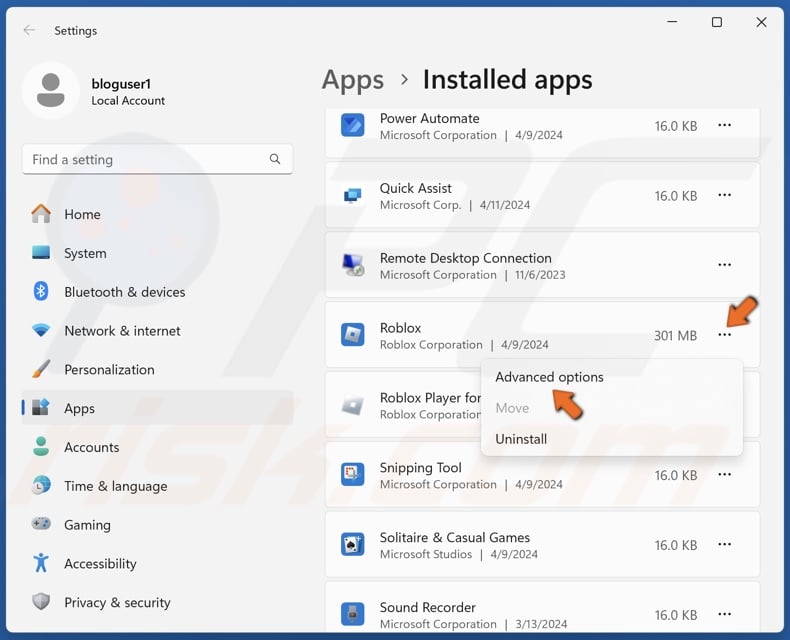Open three-dot menu for Sound Recorder
The width and height of the screenshot is (790, 640).
tap(724, 614)
